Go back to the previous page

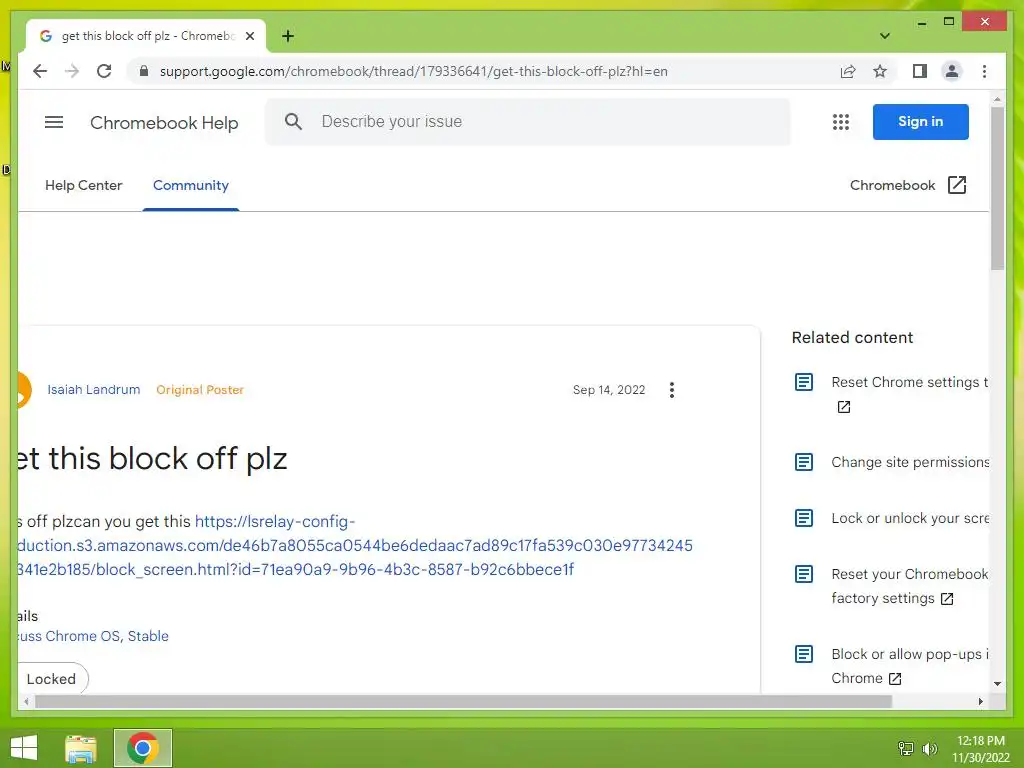(x=40, y=71)
